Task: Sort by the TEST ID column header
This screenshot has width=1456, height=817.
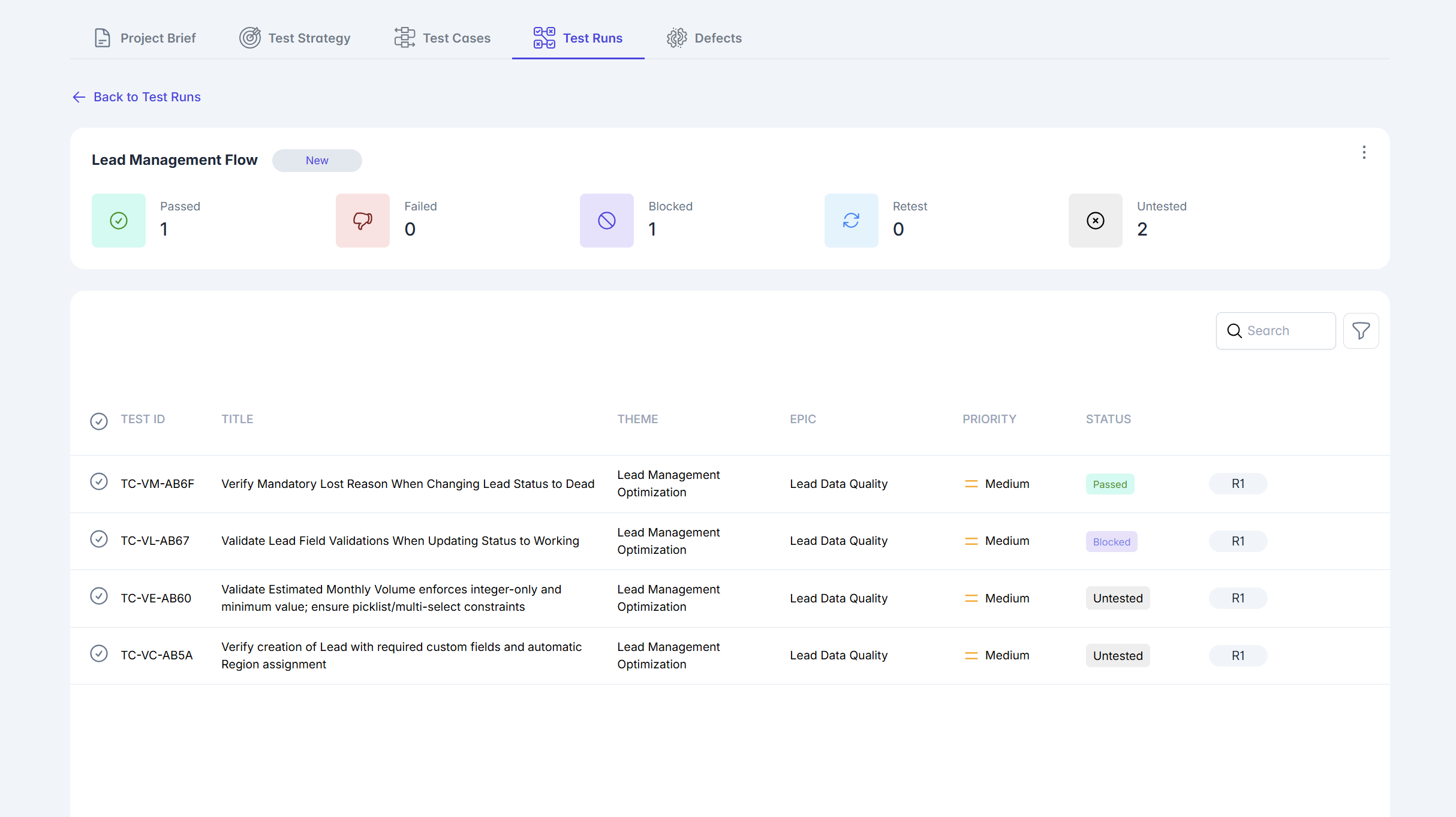Action: [x=143, y=419]
